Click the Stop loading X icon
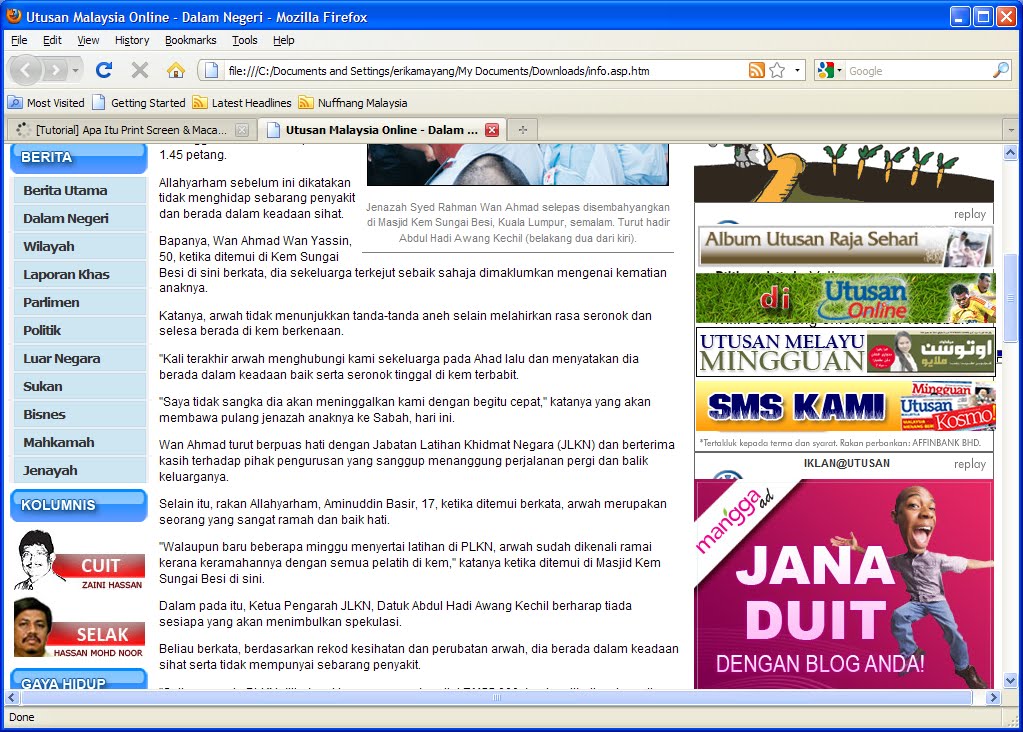The image size is (1023, 732). pyautogui.click(x=140, y=70)
